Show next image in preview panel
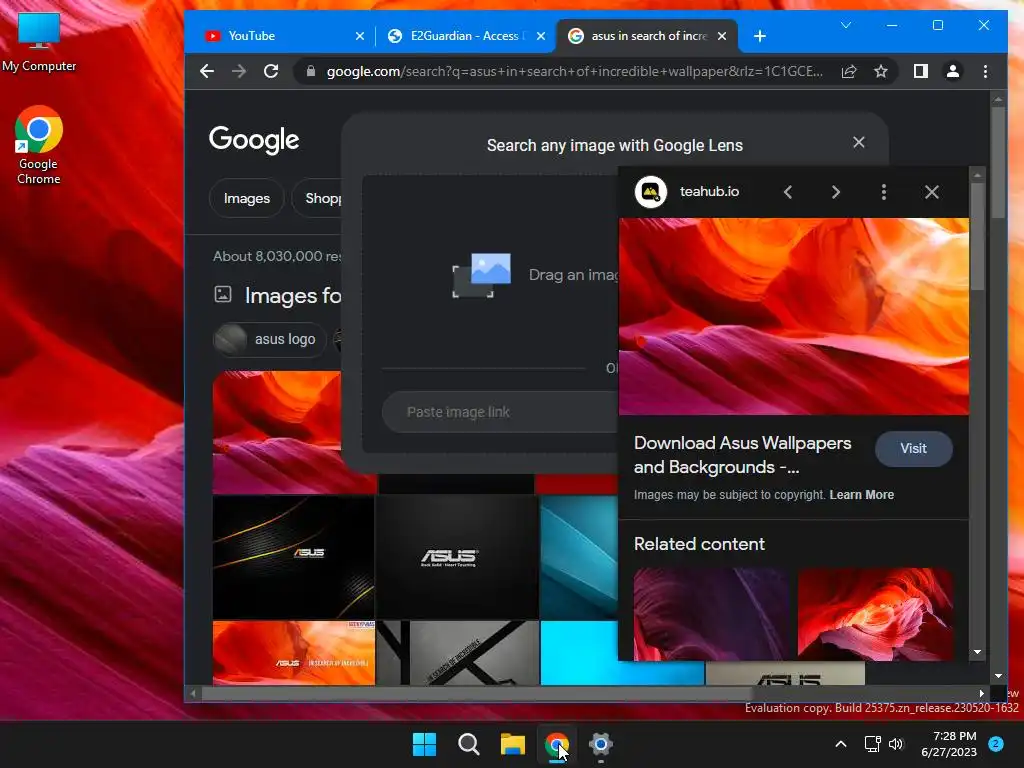This screenshot has width=1024, height=768. coord(836,192)
